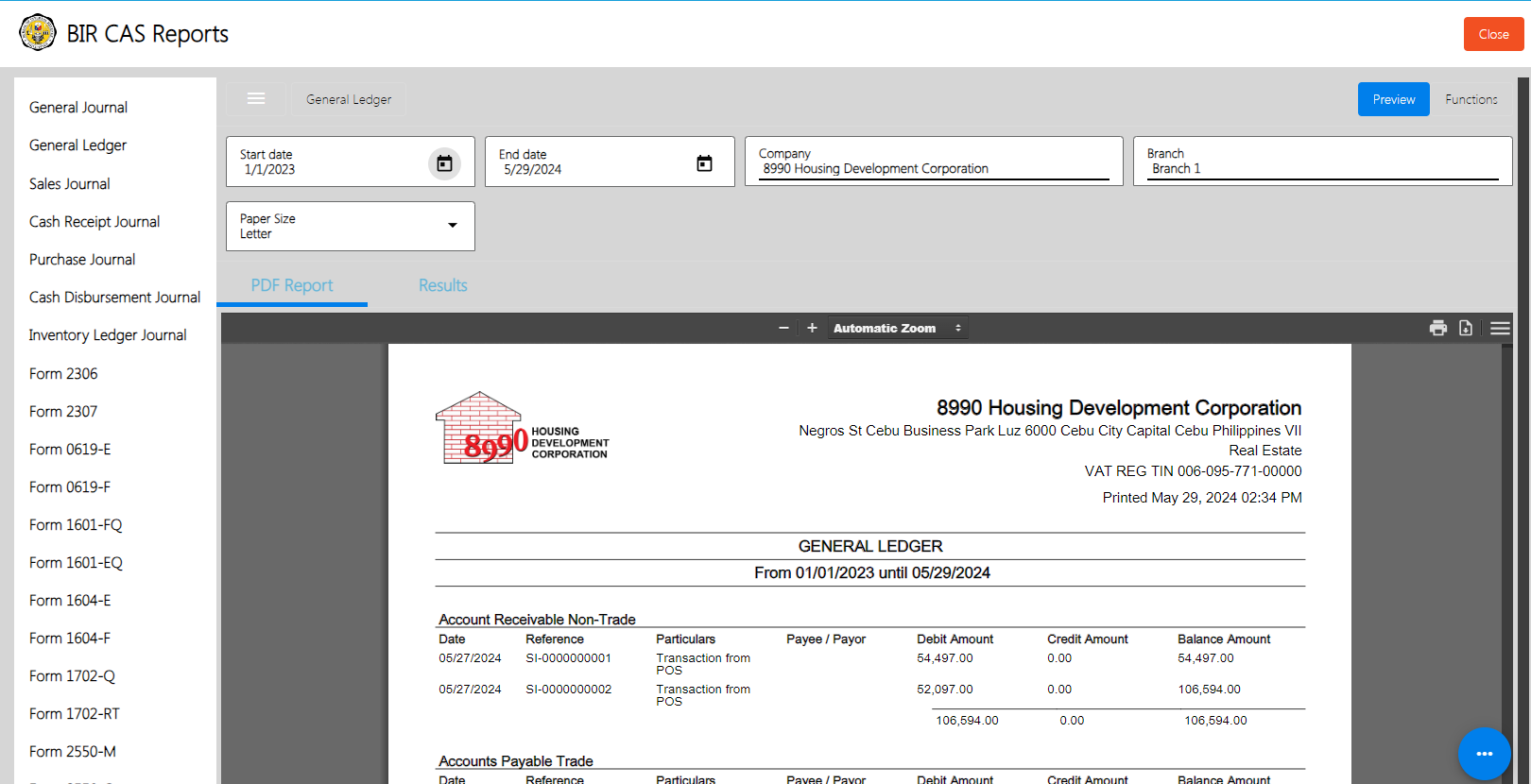Open Cash Disbursement Journal report

(x=114, y=298)
